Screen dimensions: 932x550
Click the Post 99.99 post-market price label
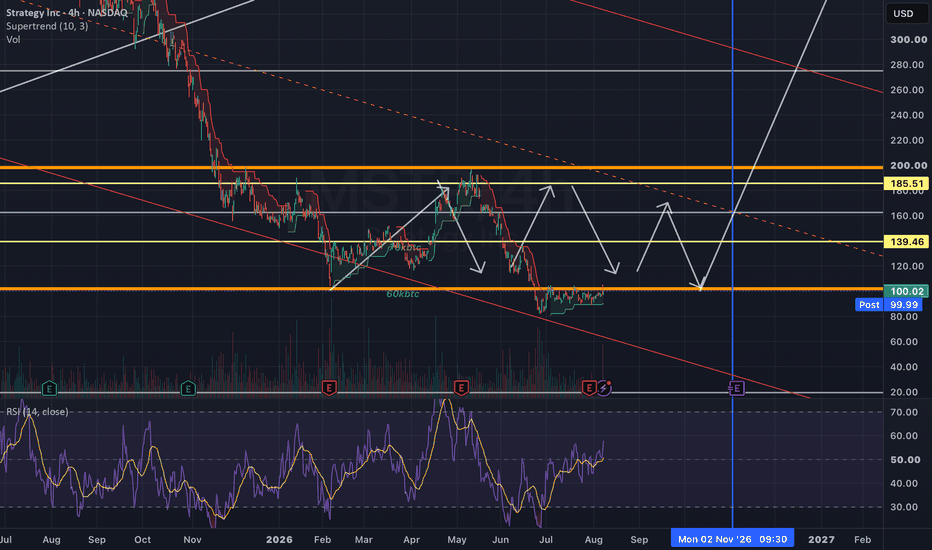[x=889, y=304]
